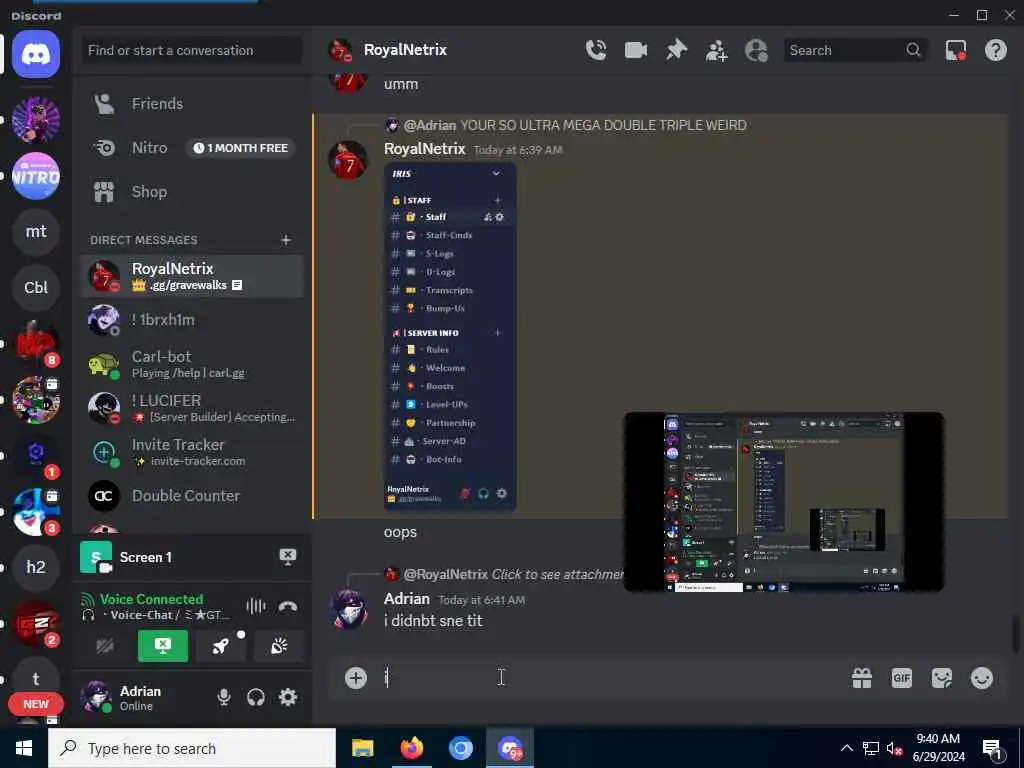Open the Windows Start menu
This screenshot has width=1024, height=768.
[24, 748]
